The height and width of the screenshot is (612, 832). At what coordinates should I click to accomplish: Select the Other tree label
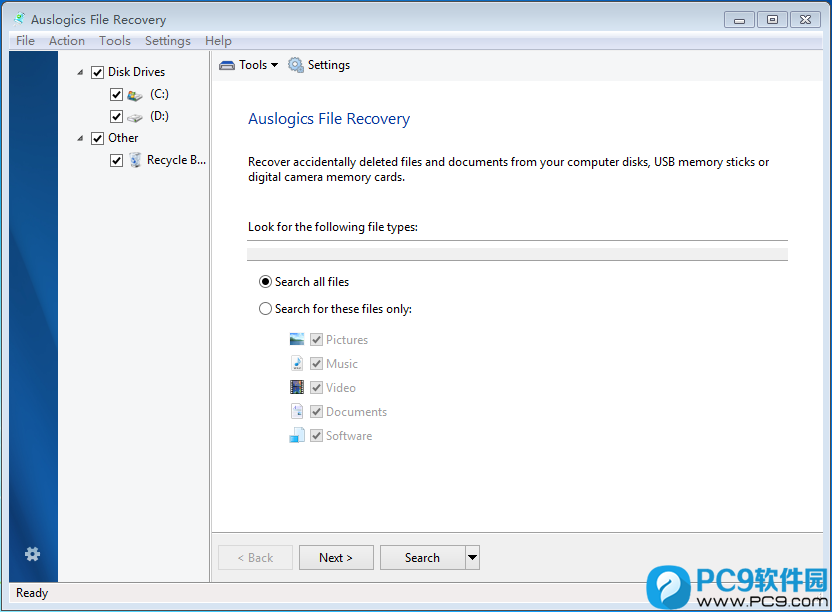point(123,138)
